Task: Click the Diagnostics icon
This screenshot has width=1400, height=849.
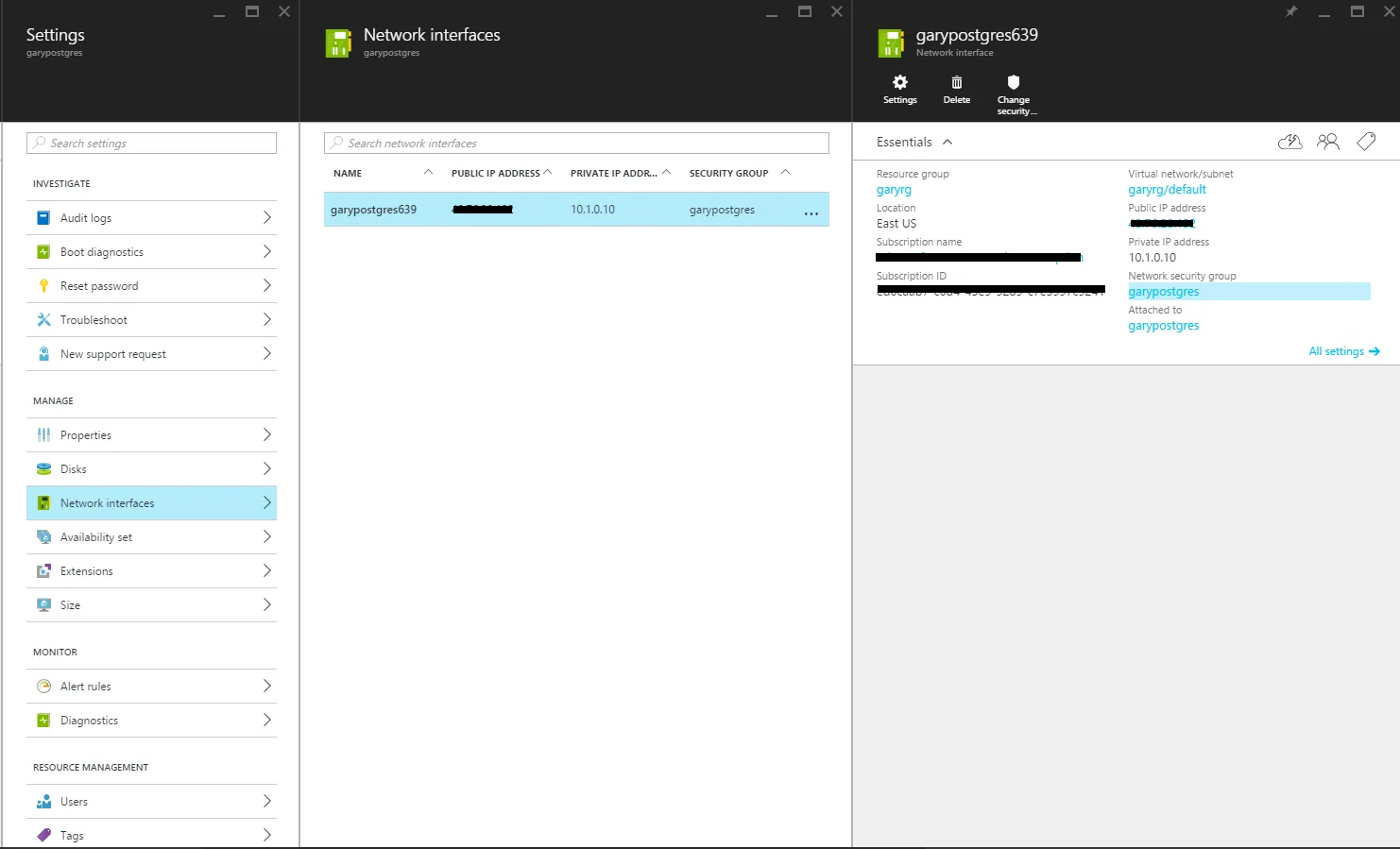Action: tap(43, 721)
